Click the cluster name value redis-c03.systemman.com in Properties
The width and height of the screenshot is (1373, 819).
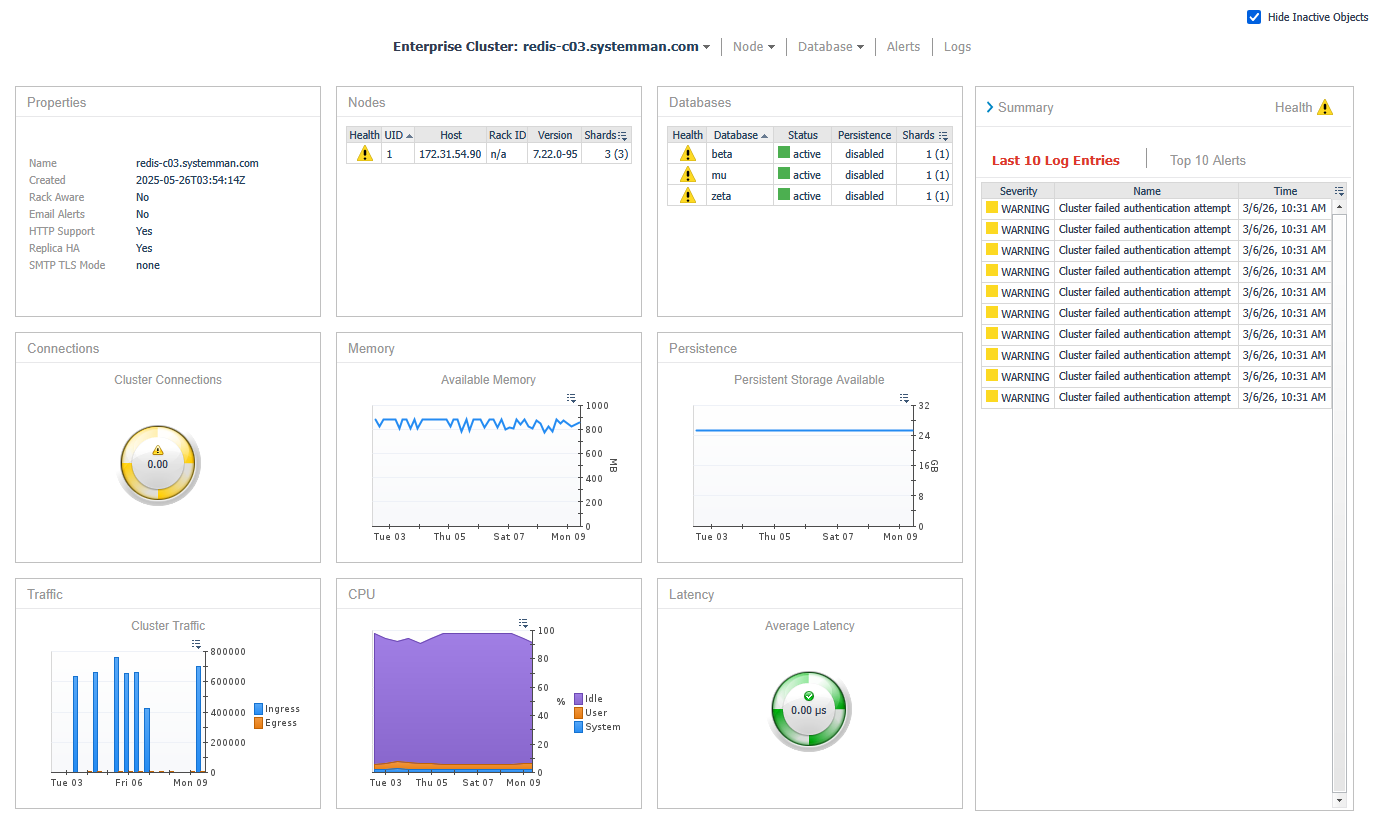197,163
